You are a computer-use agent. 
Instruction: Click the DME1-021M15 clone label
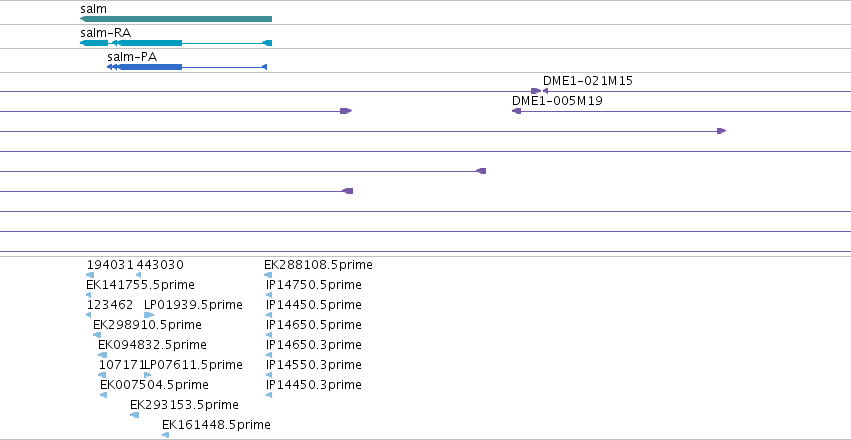pyautogui.click(x=588, y=81)
